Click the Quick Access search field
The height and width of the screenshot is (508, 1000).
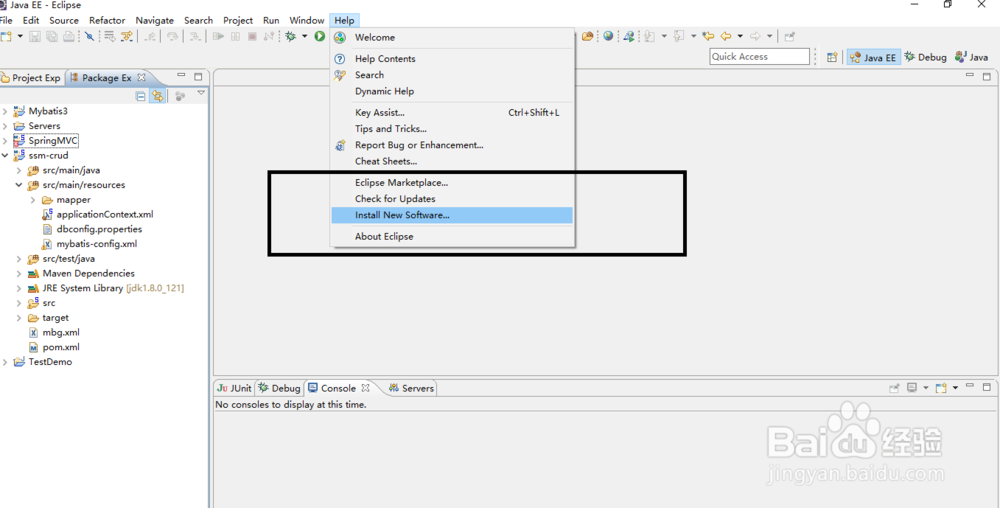tap(760, 57)
